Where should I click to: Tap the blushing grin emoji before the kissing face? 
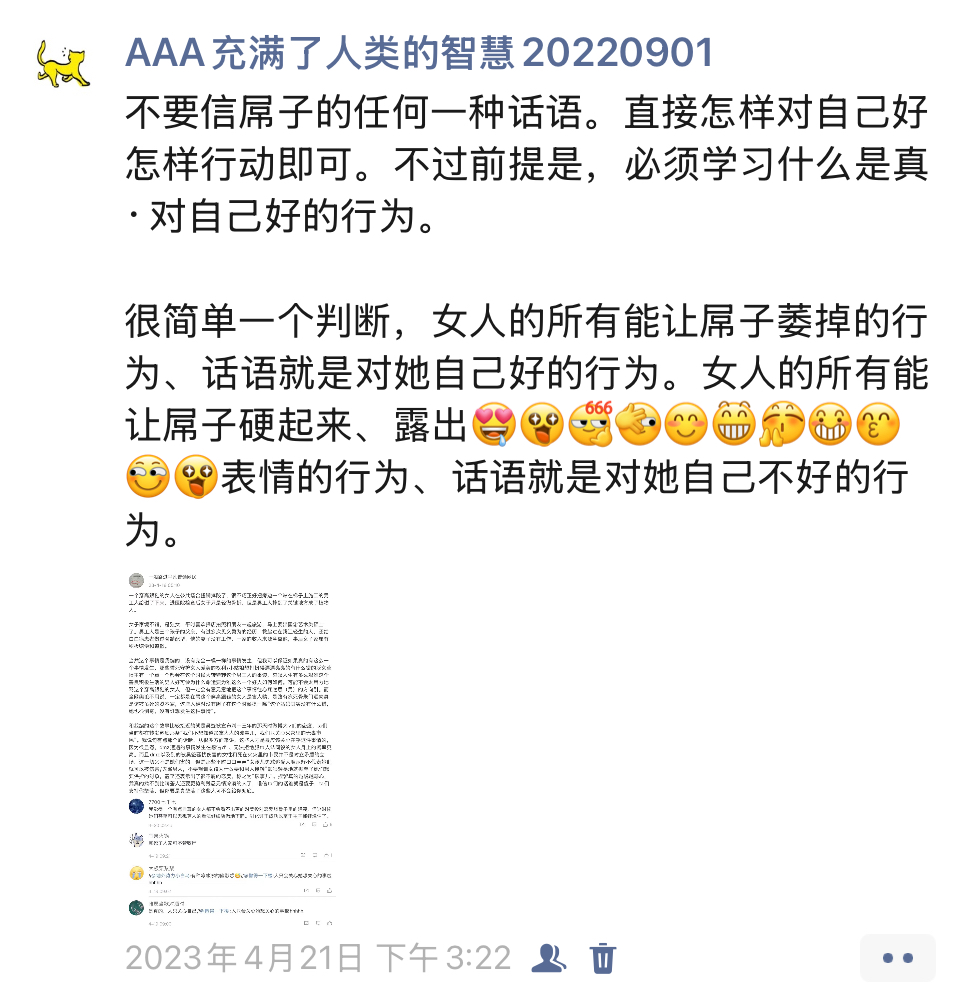[x=831, y=423]
